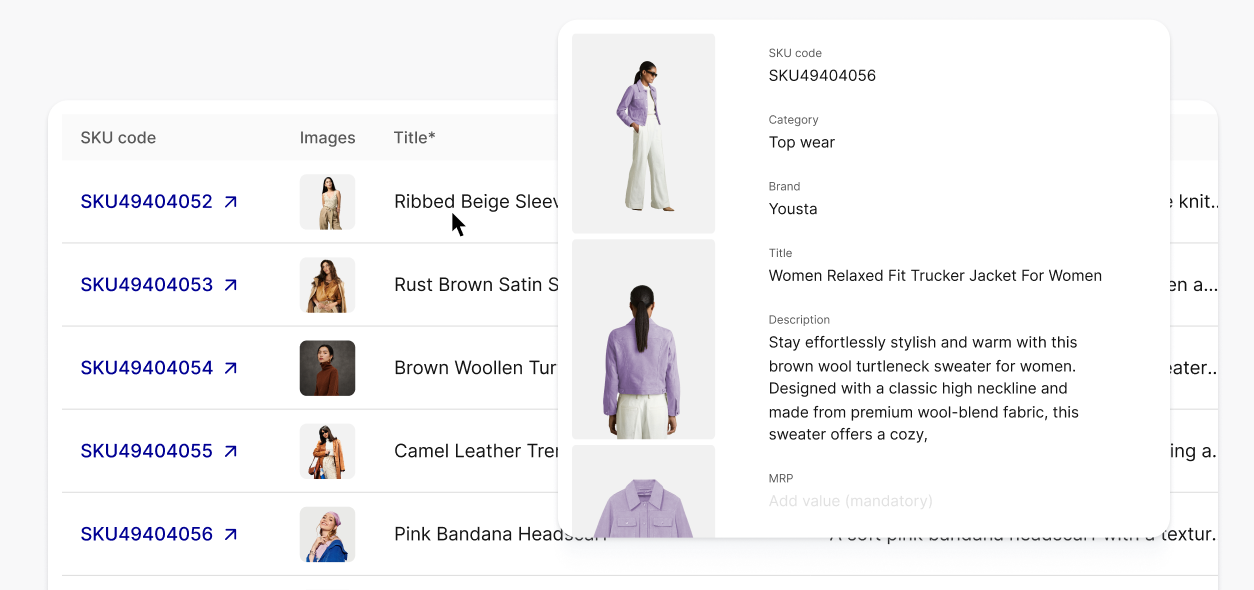The height and width of the screenshot is (590, 1254).
Task: Click arrow icon next to SKU49404054
Action: [x=231, y=368]
